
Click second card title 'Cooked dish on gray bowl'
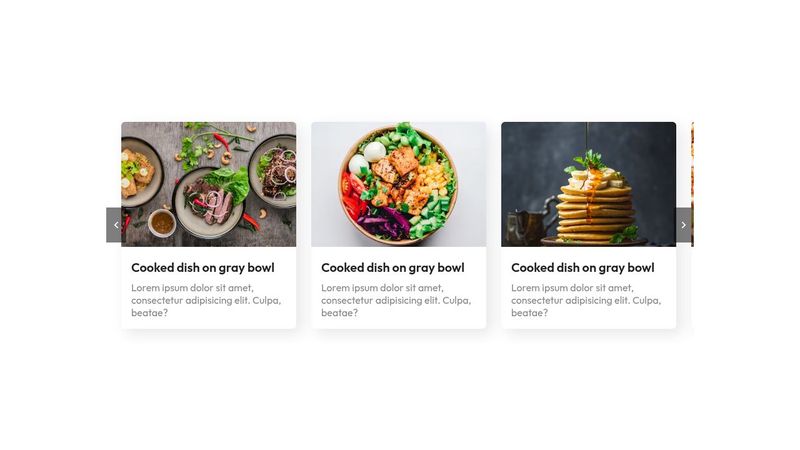tap(393, 268)
